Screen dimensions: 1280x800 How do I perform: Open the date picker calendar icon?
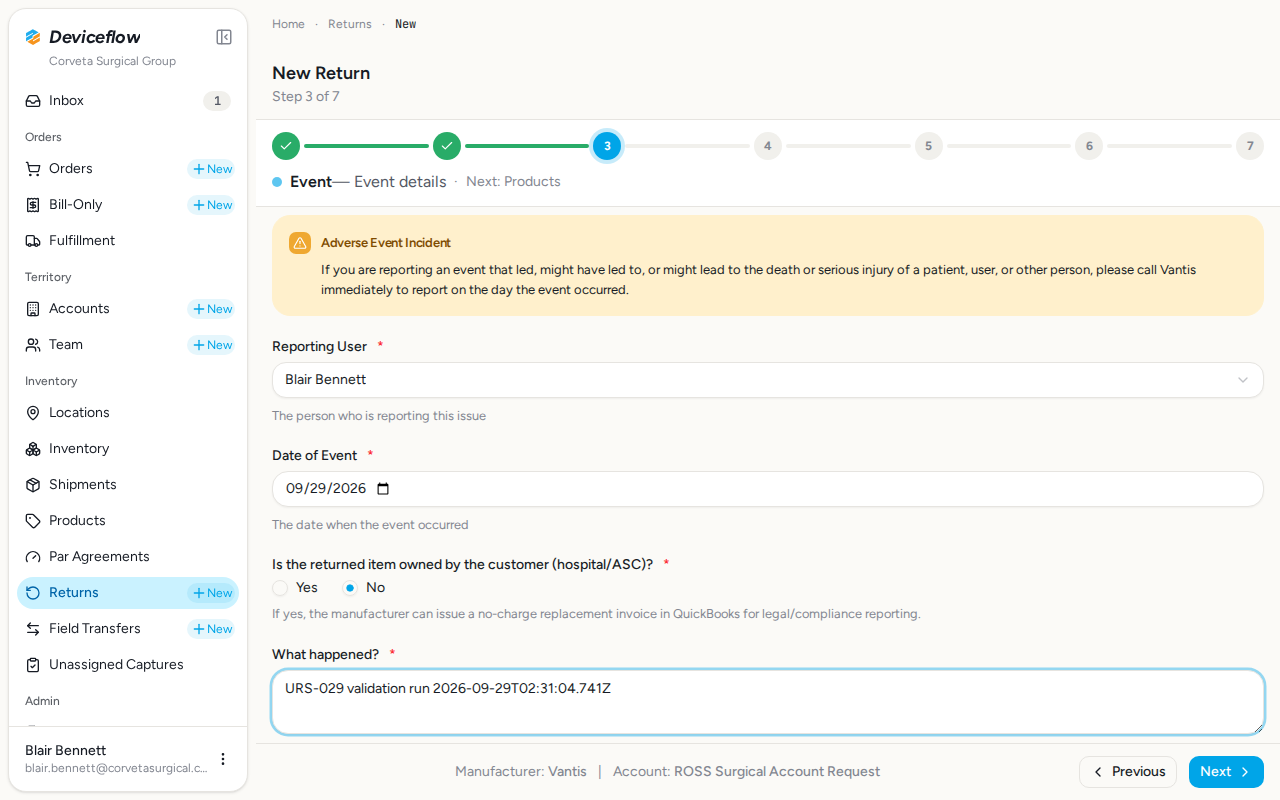383,489
